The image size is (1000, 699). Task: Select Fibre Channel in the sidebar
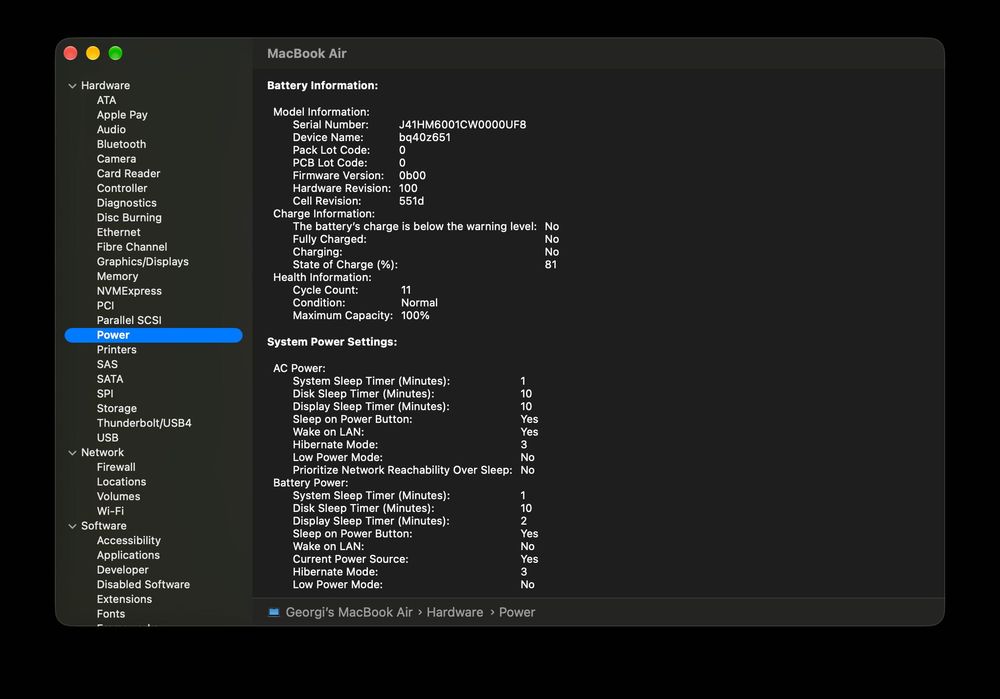point(132,247)
